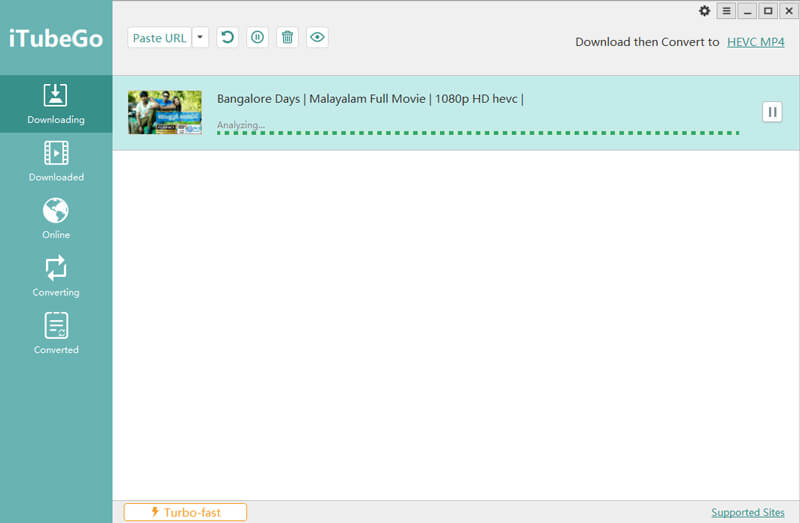The width and height of the screenshot is (800, 523).
Task: Click the 'Download then Convert to' label
Action: point(647,42)
